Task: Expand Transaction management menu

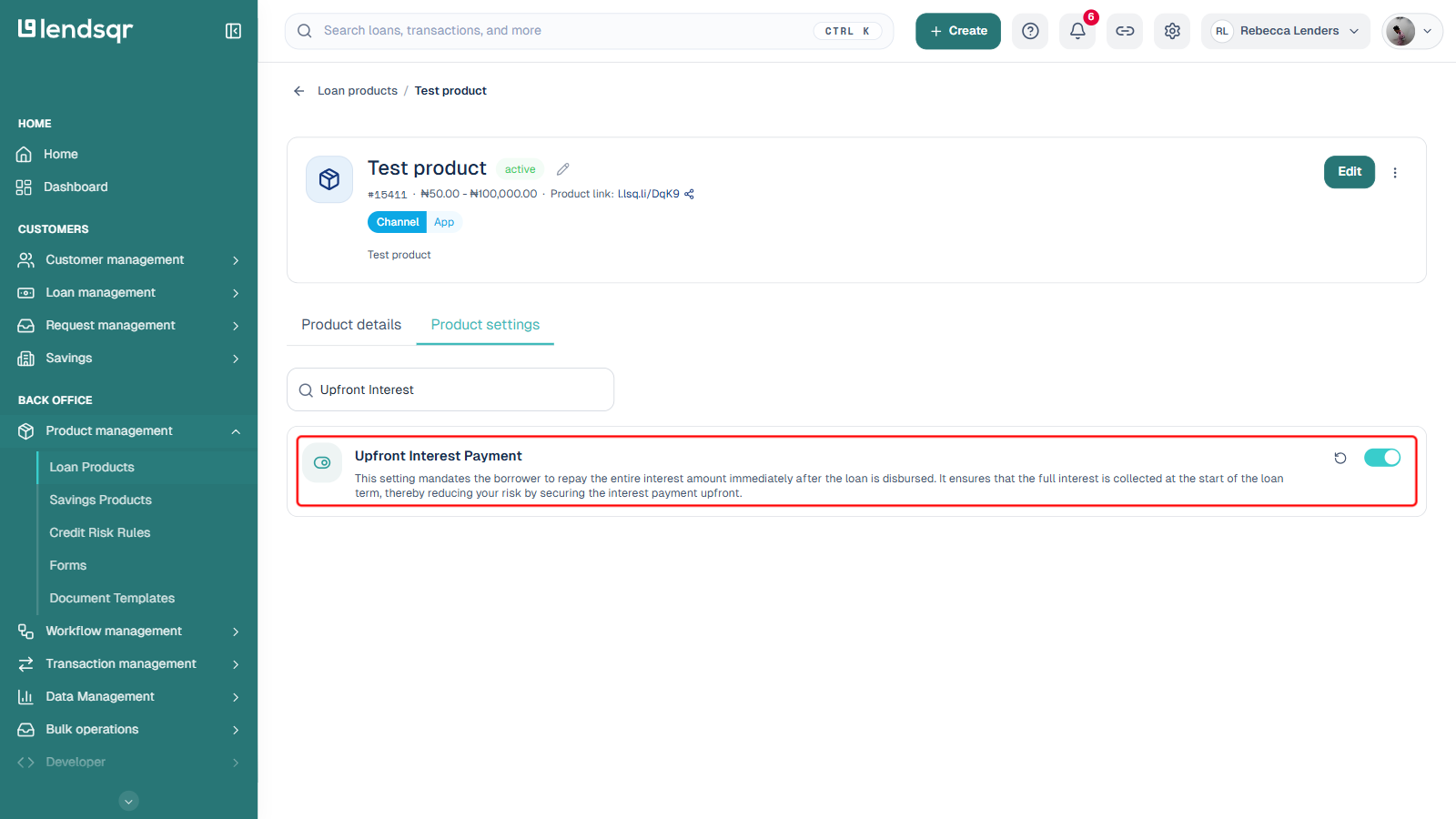Action: (x=128, y=664)
